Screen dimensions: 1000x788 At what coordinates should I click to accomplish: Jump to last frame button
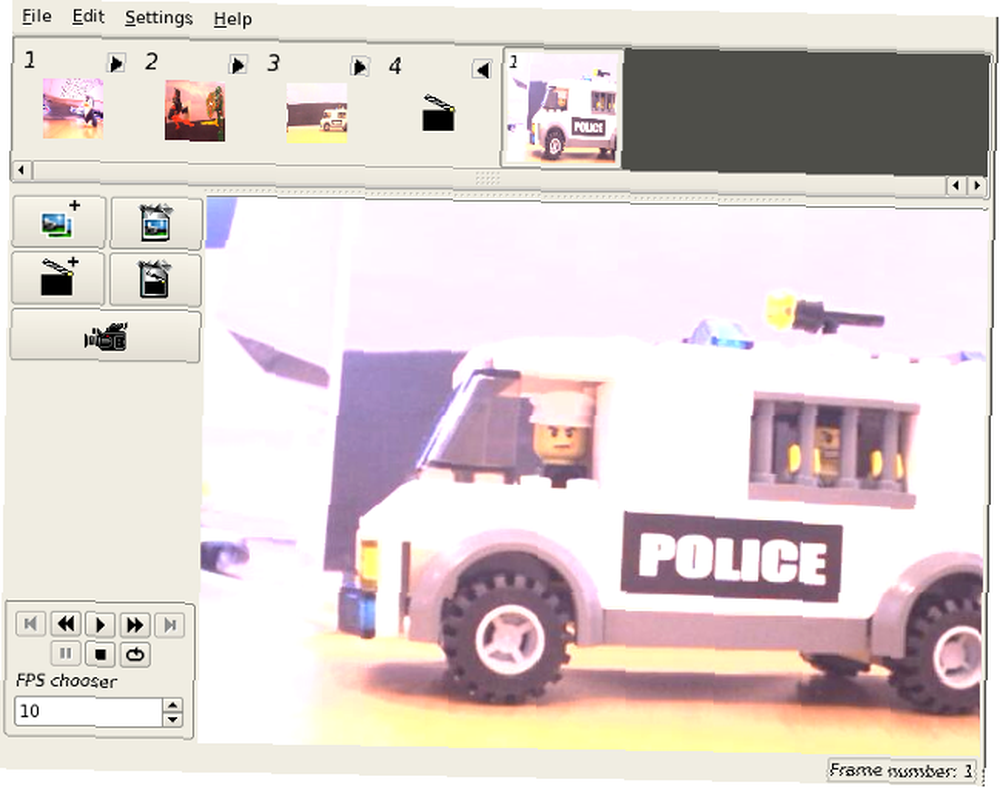(x=170, y=625)
